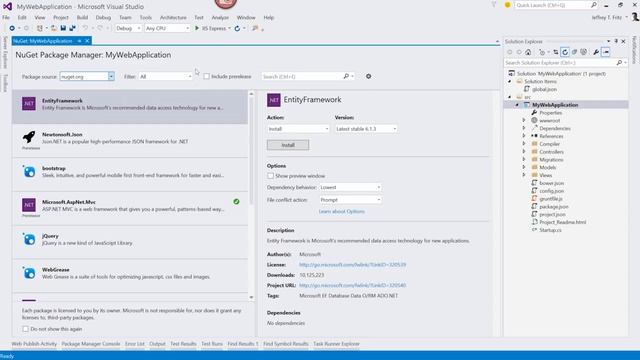The image size is (640, 360).
Task: Click scroll up arrow of package list
Action: (251, 94)
